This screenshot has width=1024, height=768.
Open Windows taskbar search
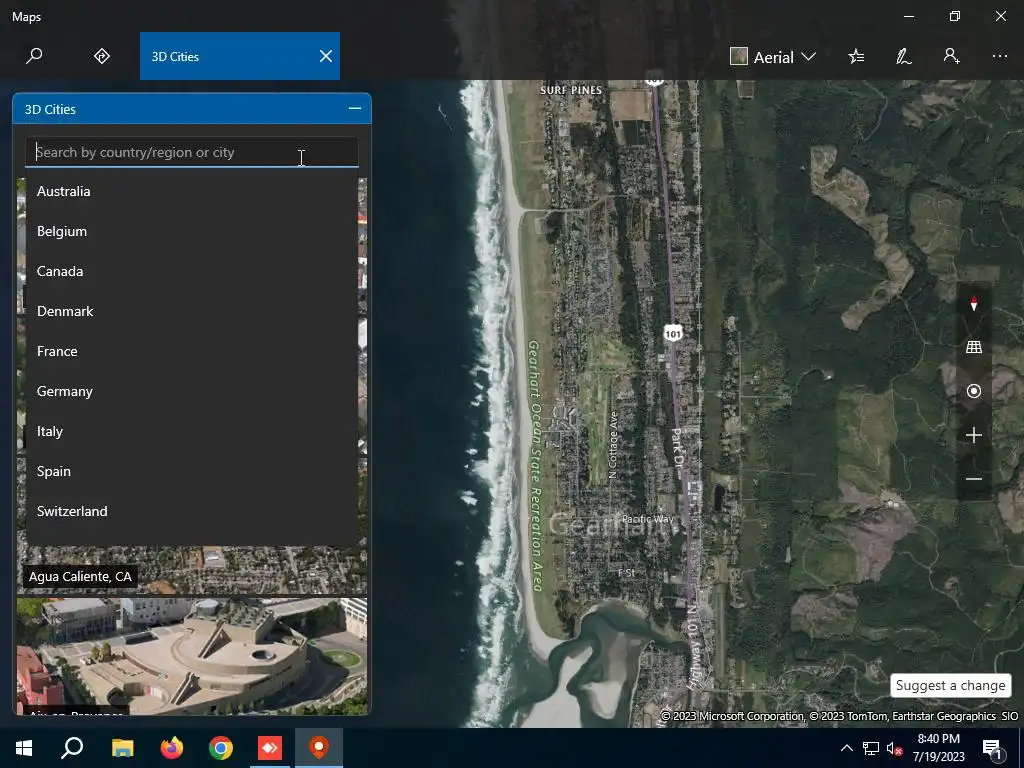(72, 748)
